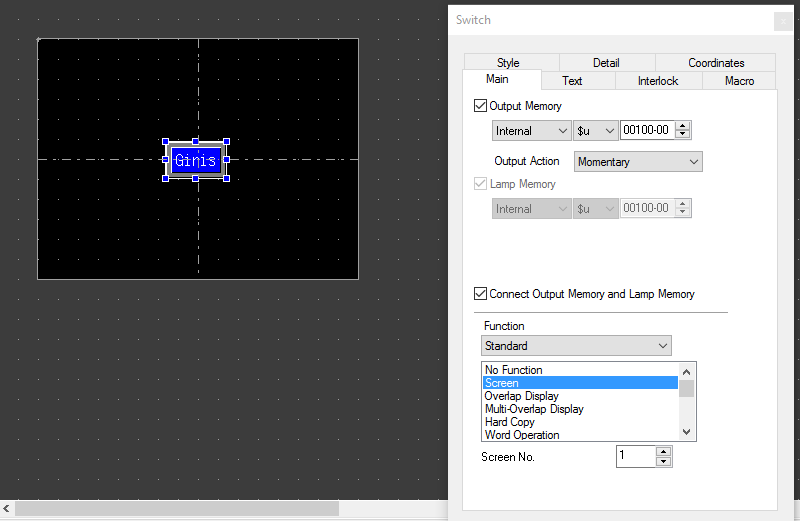Switch to the Text tab
The image size is (800, 521).
[x=572, y=81]
